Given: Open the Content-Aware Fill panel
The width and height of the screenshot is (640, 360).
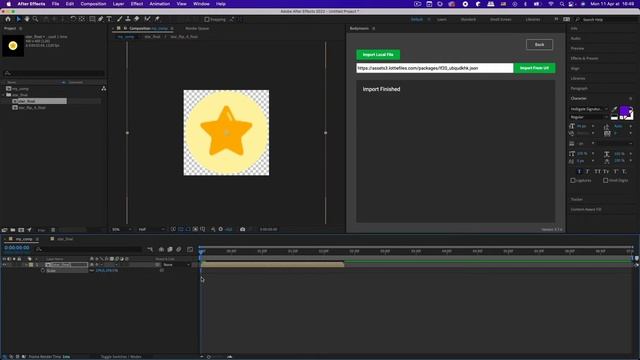Looking at the screenshot, I should click(586, 209).
